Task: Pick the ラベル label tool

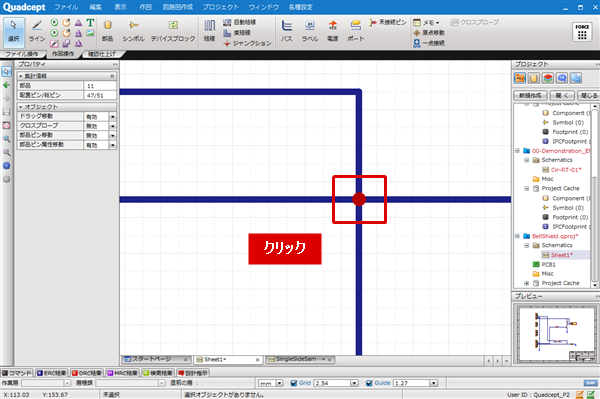Action: (x=310, y=31)
